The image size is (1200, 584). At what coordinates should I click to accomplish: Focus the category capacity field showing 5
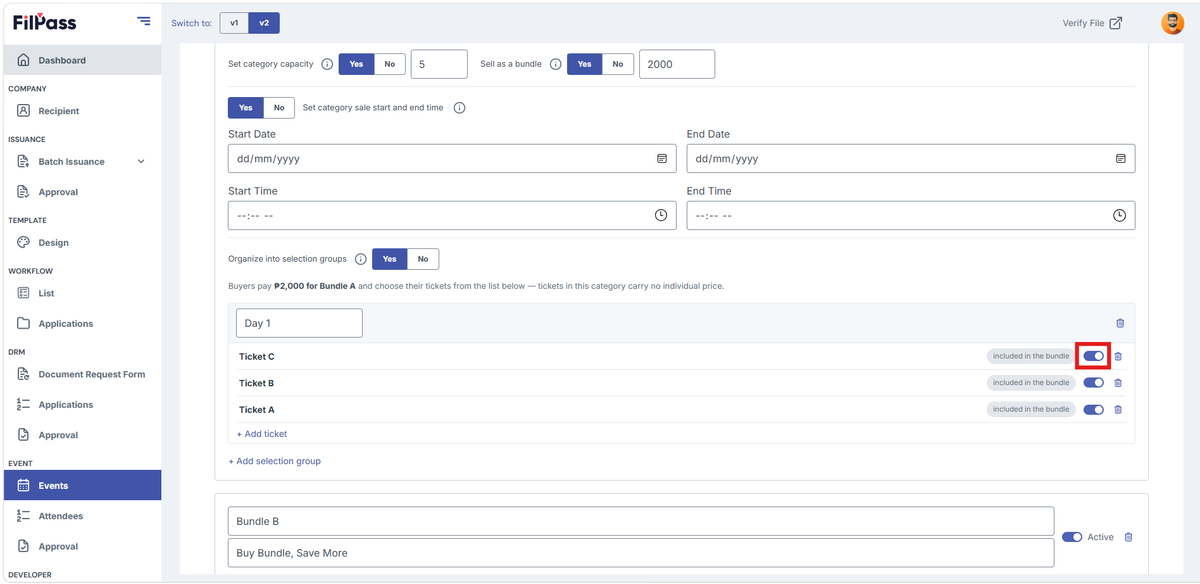point(439,64)
